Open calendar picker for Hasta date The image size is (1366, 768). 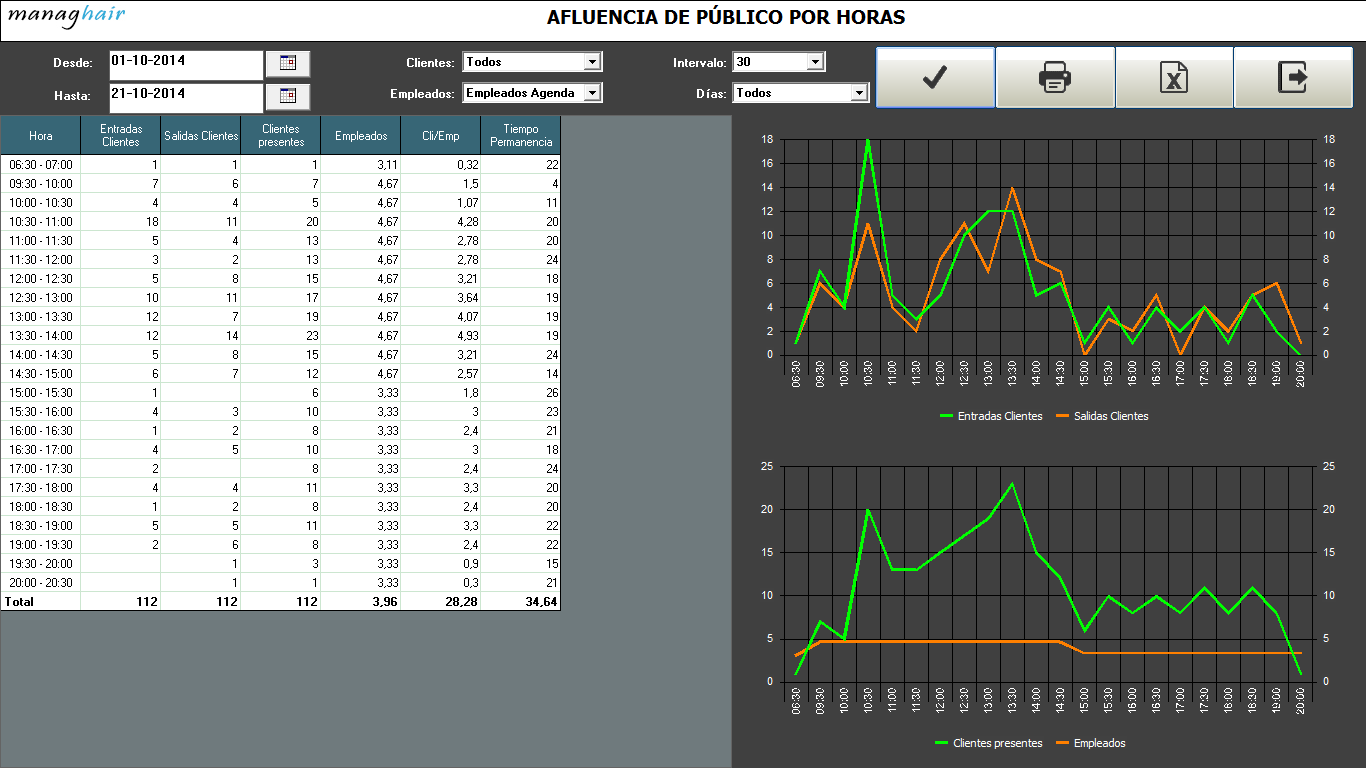coord(288,96)
